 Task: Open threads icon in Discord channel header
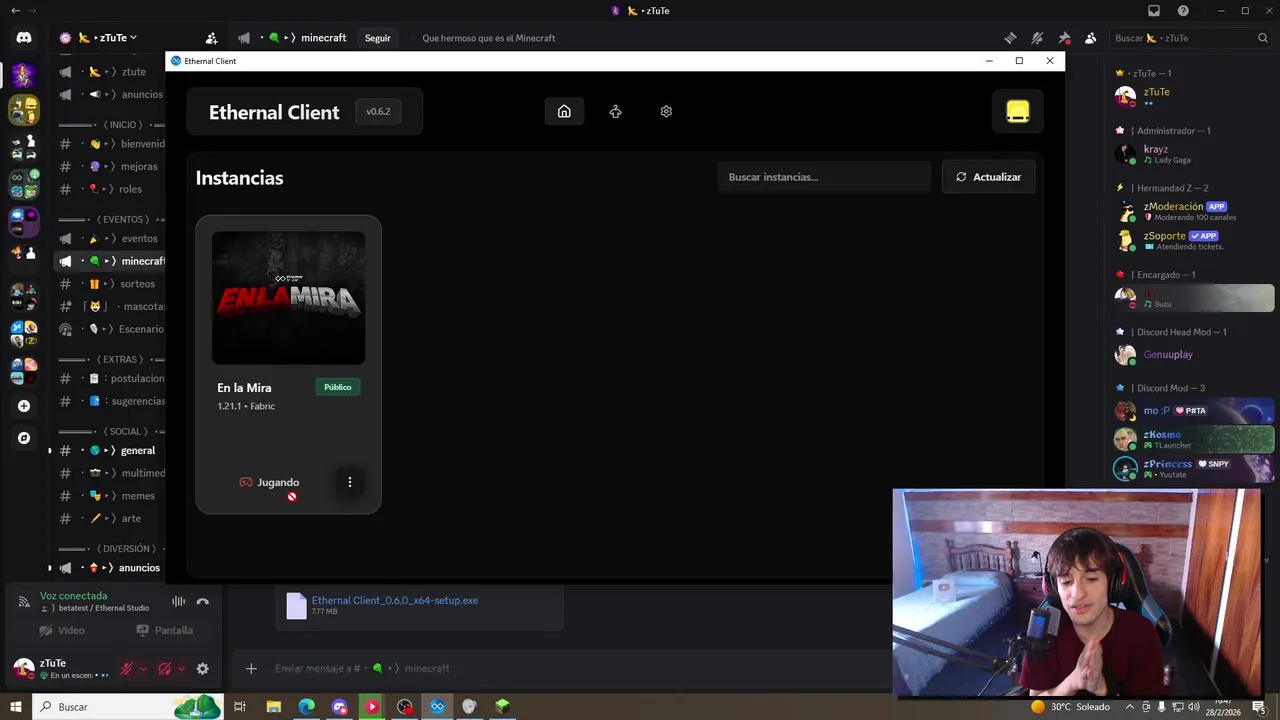pos(1010,38)
